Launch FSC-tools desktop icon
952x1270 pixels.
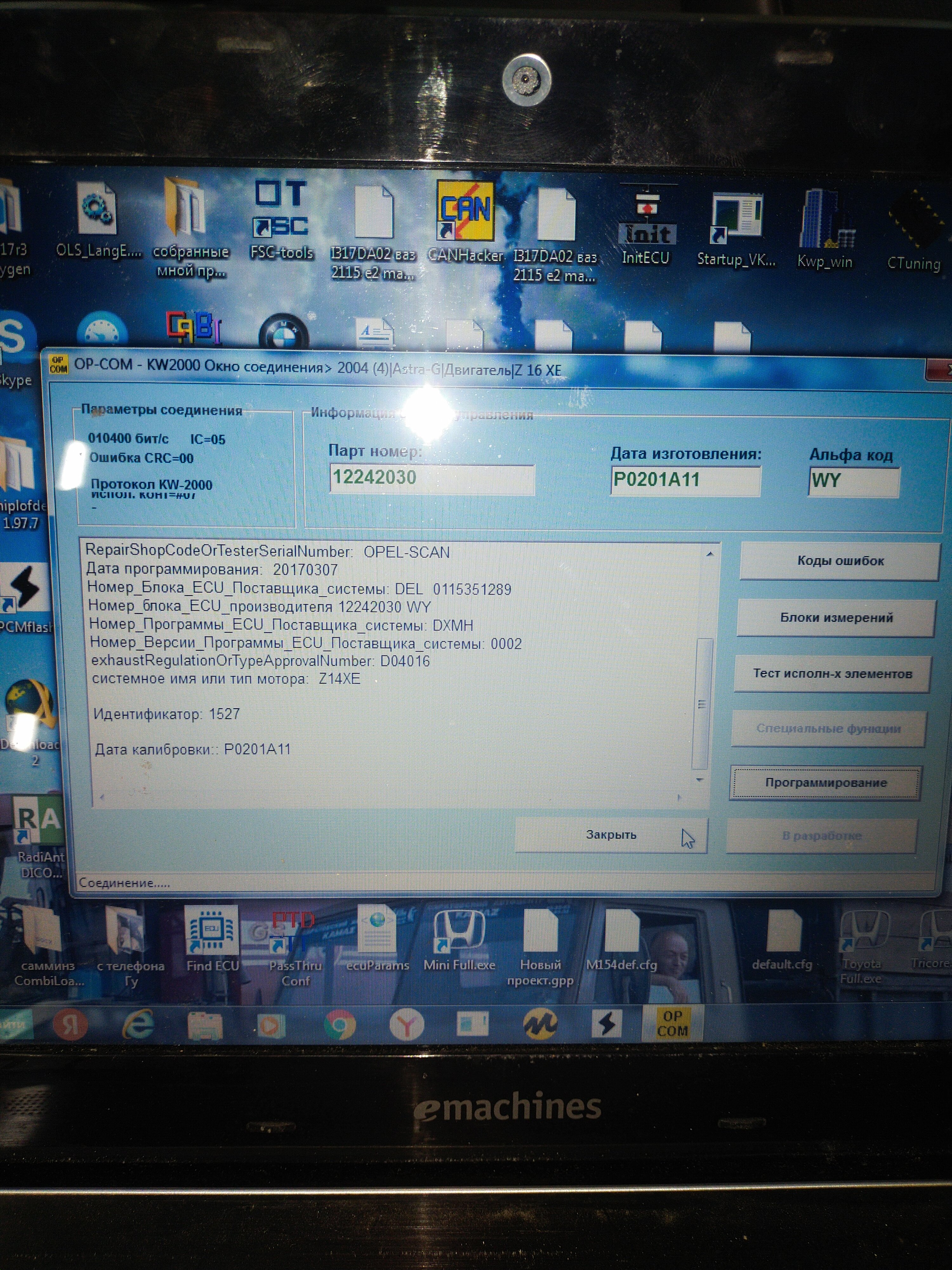281,210
